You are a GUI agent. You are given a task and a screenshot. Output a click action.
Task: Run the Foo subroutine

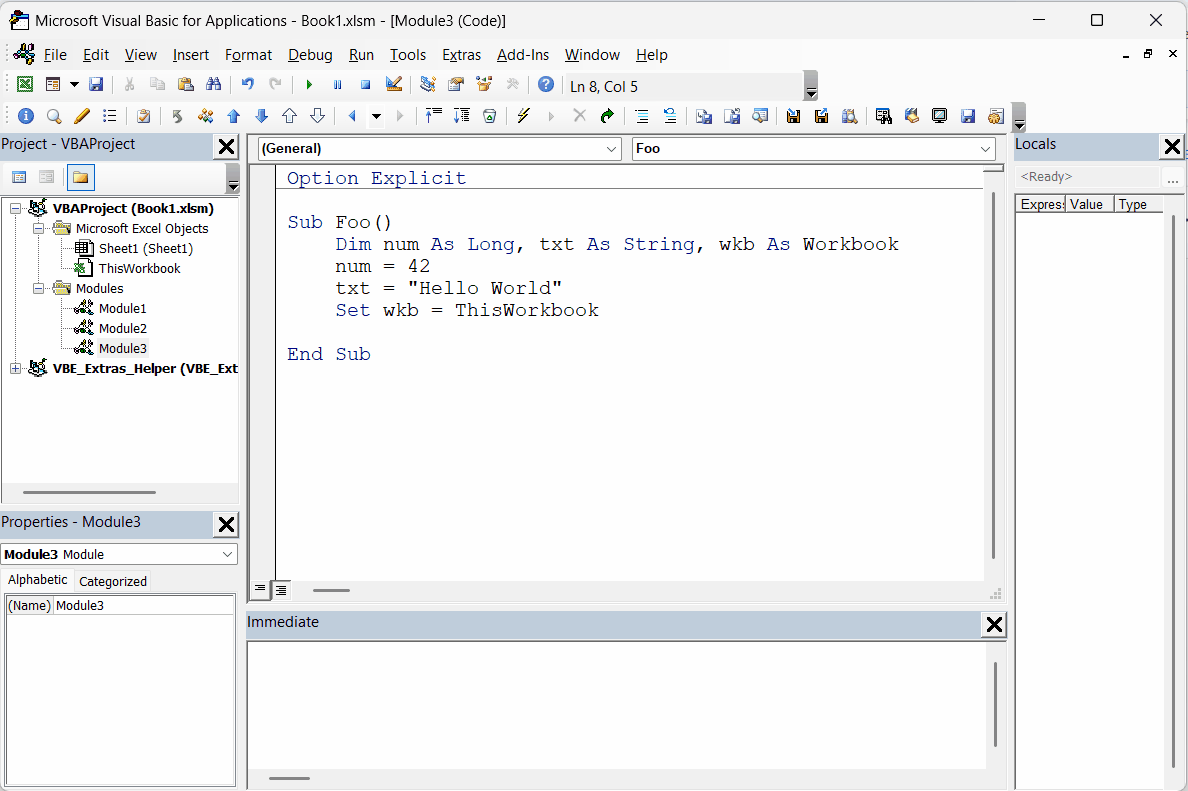click(310, 85)
